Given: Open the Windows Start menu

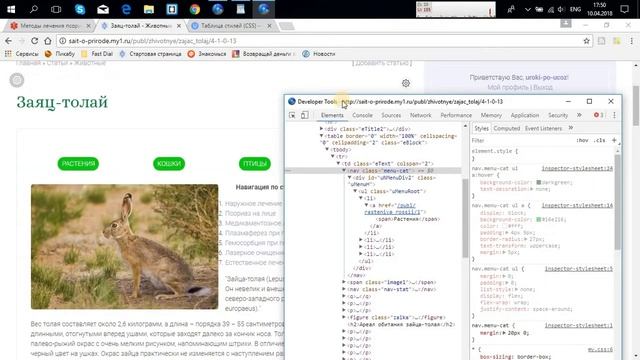Looking at the screenshot, I should (x=11, y=9).
